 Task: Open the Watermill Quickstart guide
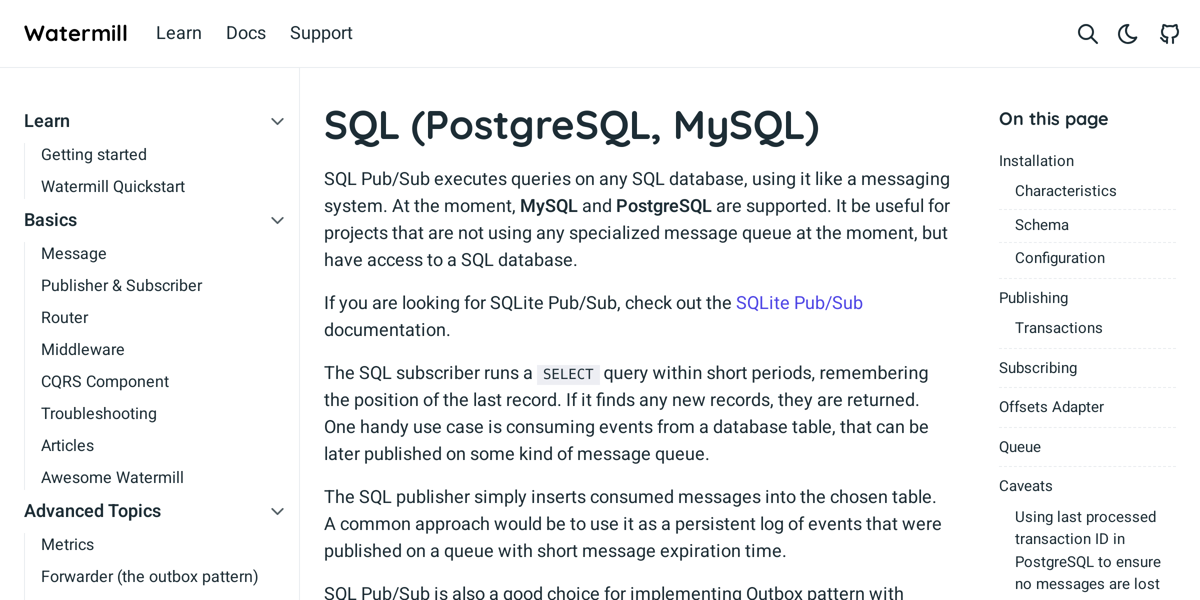pyautogui.click(x=112, y=186)
